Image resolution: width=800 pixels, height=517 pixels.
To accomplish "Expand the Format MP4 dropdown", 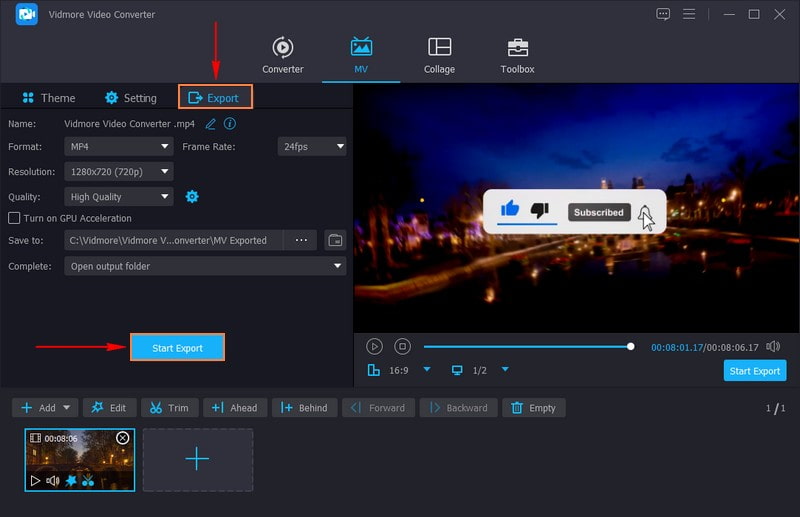I will (119, 146).
